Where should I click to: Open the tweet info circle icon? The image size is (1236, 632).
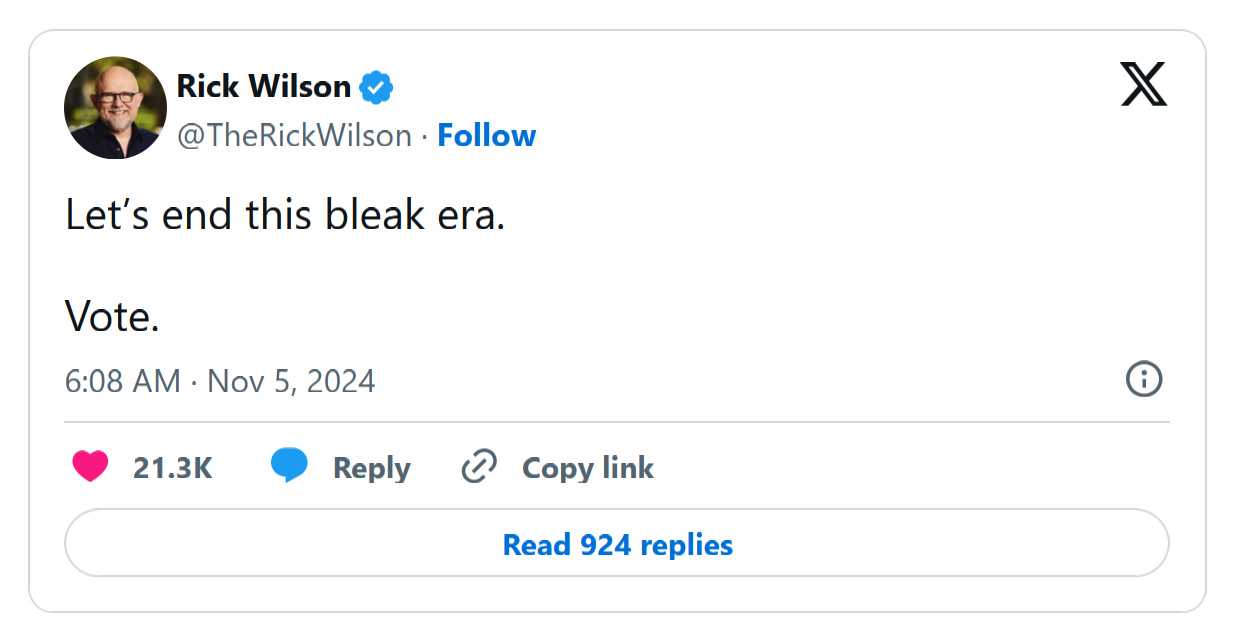click(x=1144, y=380)
